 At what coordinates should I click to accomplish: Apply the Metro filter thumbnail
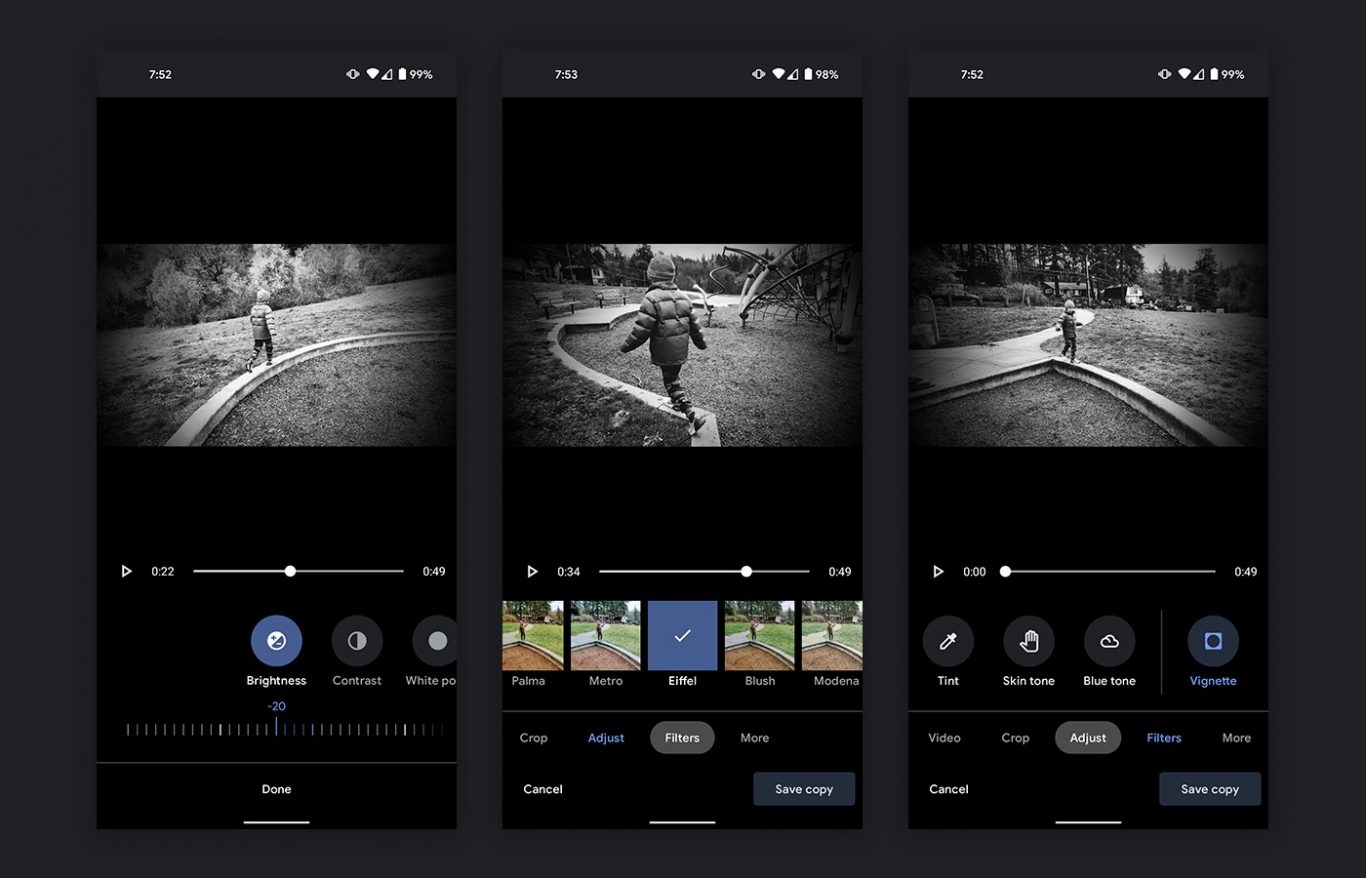click(x=606, y=635)
